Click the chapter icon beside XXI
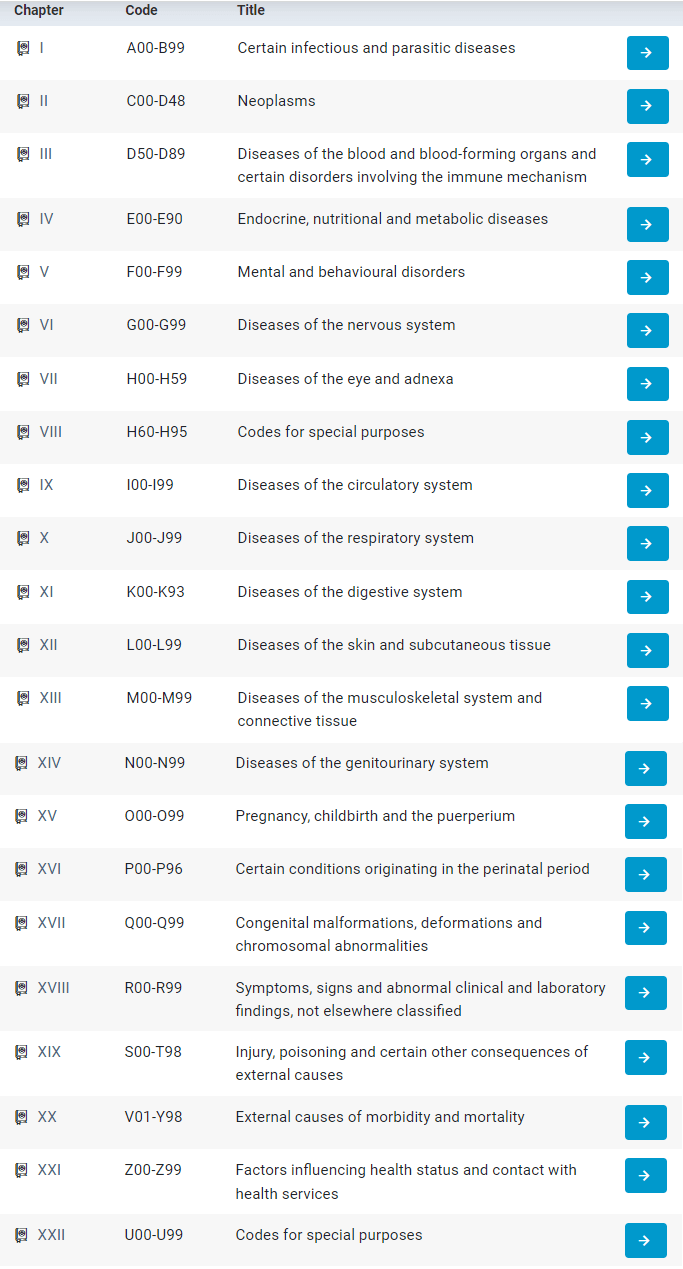Screen dimensions: 683x1269 click(21, 1170)
